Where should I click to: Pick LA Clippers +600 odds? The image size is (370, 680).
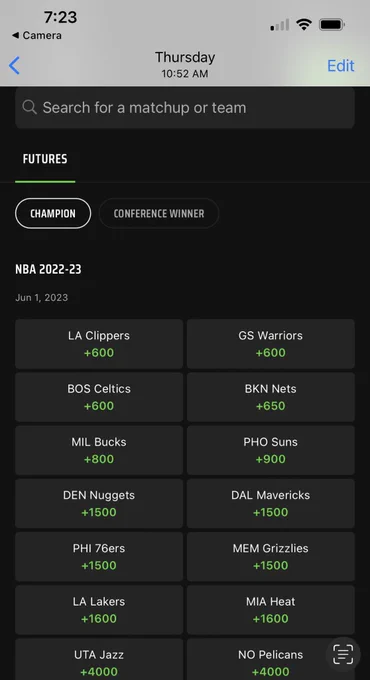(99, 344)
